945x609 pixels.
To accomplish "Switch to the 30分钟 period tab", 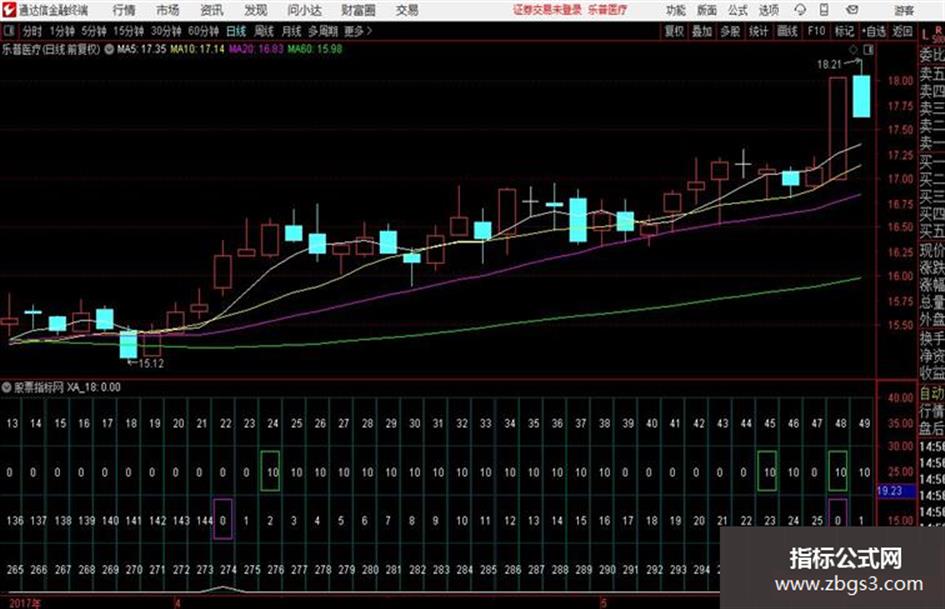I will click(x=166, y=31).
